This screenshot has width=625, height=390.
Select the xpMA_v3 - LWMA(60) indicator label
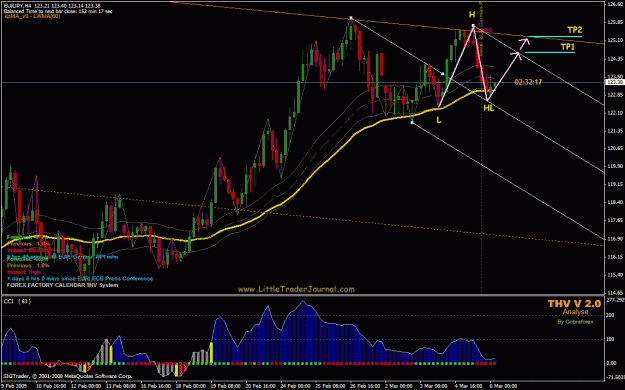tap(32, 16)
